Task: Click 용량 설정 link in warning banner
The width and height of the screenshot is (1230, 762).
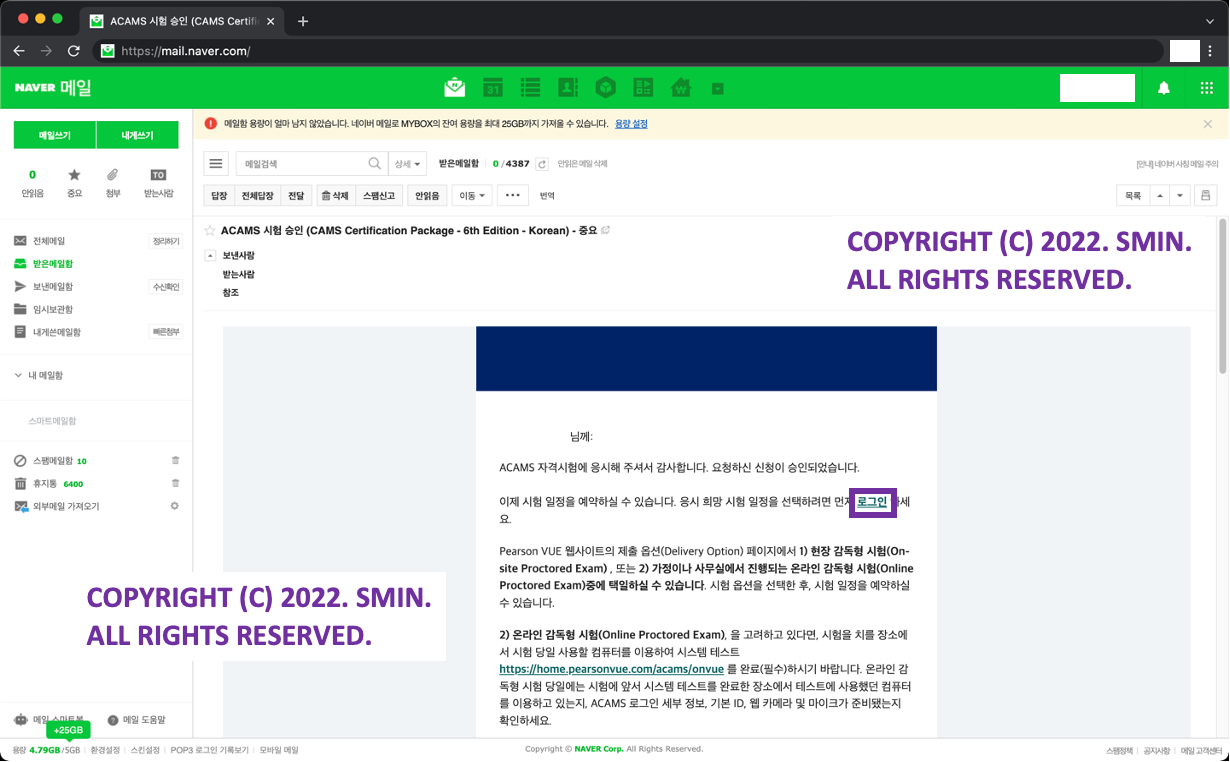Action: (x=631, y=124)
